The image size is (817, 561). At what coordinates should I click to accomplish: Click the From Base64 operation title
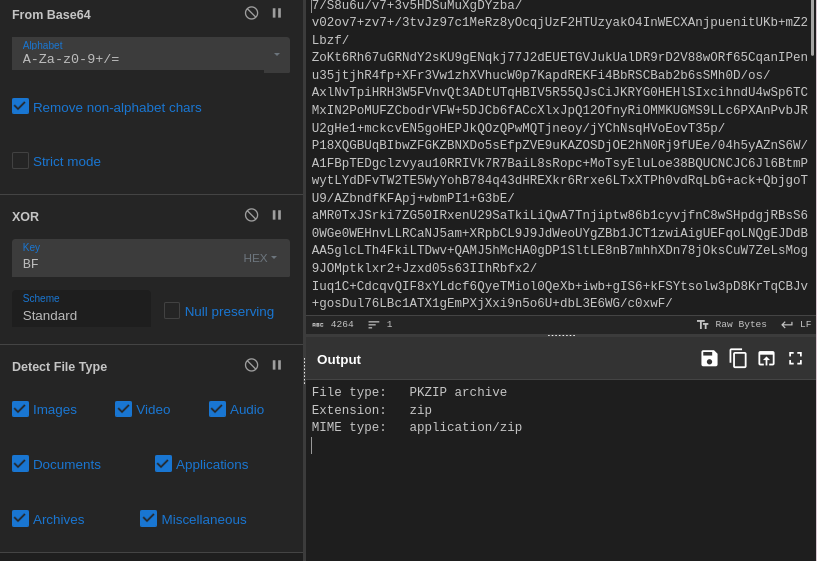51,15
